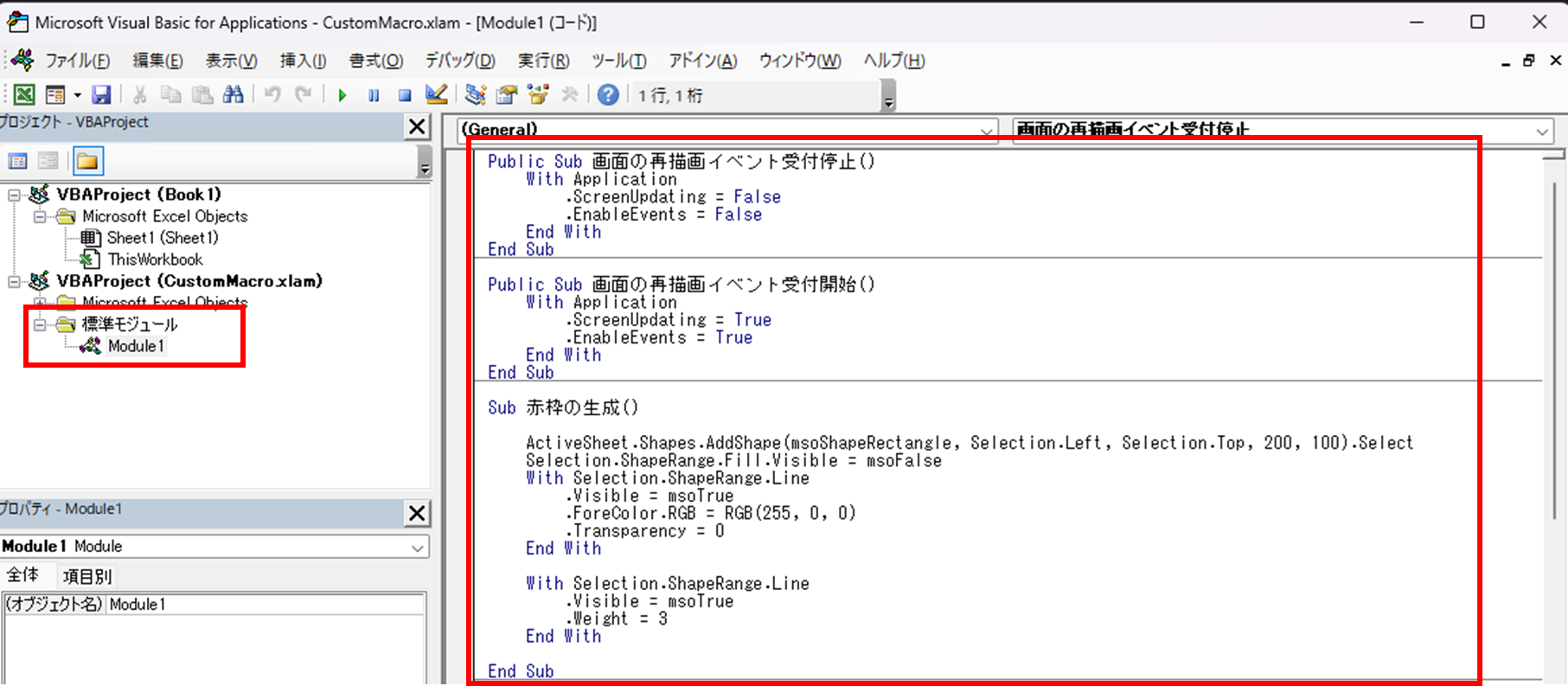This screenshot has height=686, width=1568.
Task: Click the Toolbox wrench icon
Action: point(569,94)
